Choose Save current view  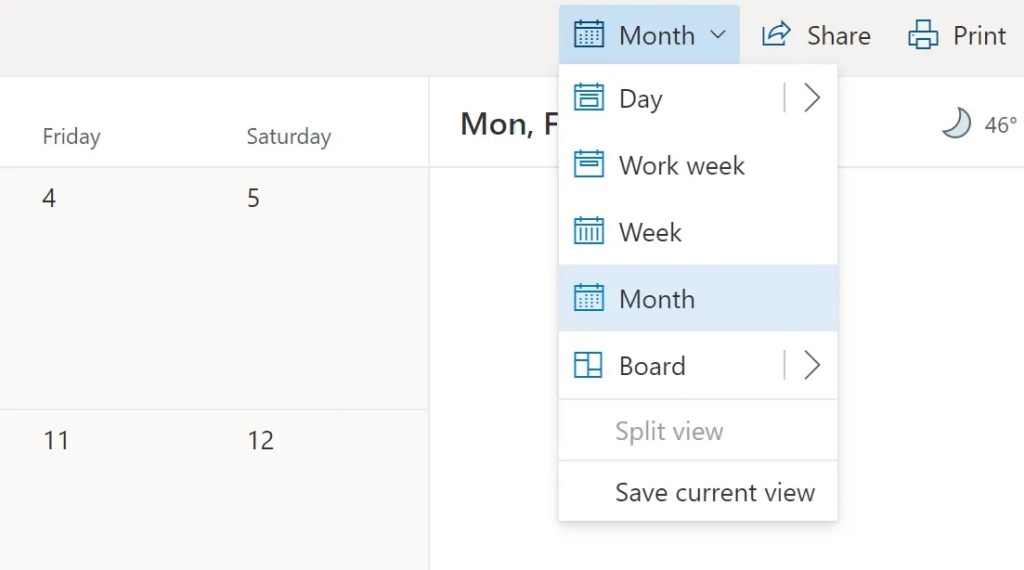point(715,492)
